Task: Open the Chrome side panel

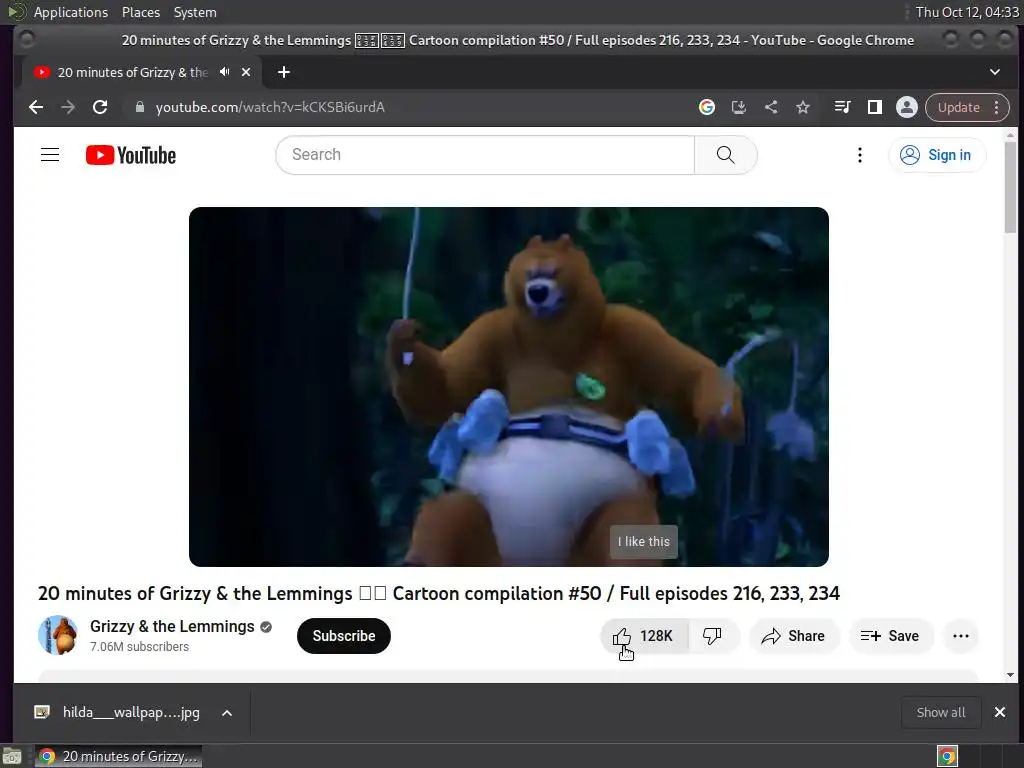Action: (x=874, y=107)
